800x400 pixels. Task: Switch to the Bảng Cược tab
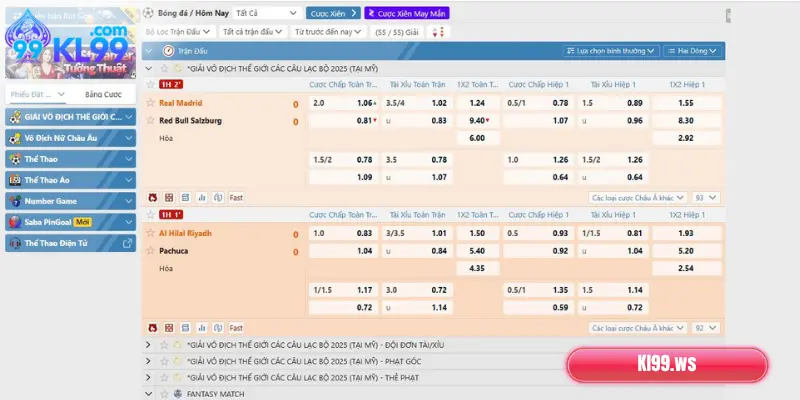pos(102,94)
